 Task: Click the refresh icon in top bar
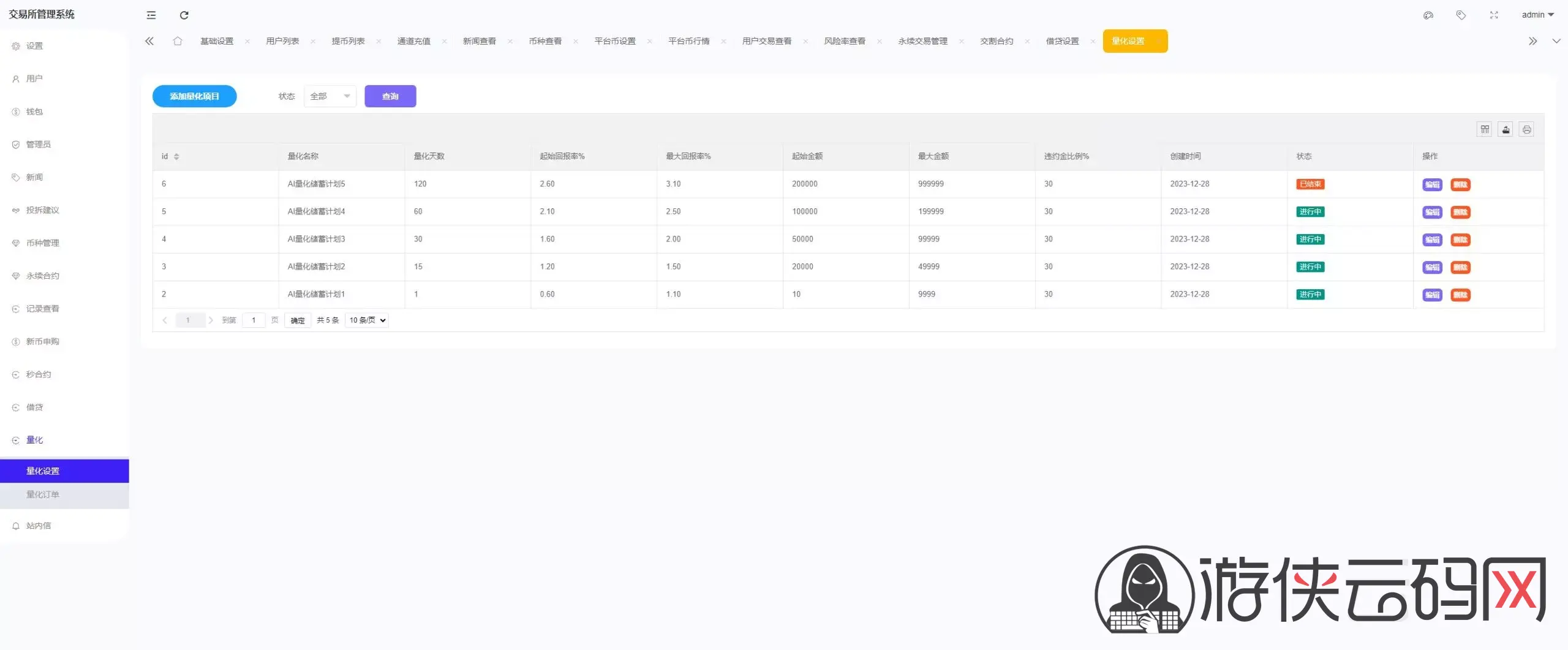click(x=184, y=15)
